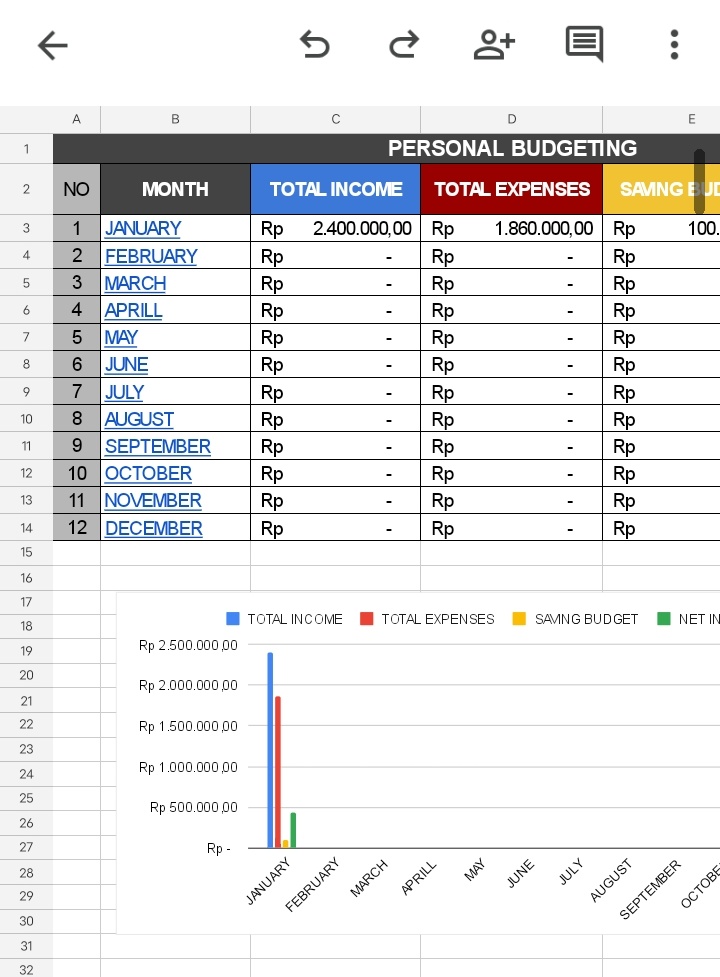Select cell with number 7
Viewport: 720px width, 977px height.
[x=77, y=392]
